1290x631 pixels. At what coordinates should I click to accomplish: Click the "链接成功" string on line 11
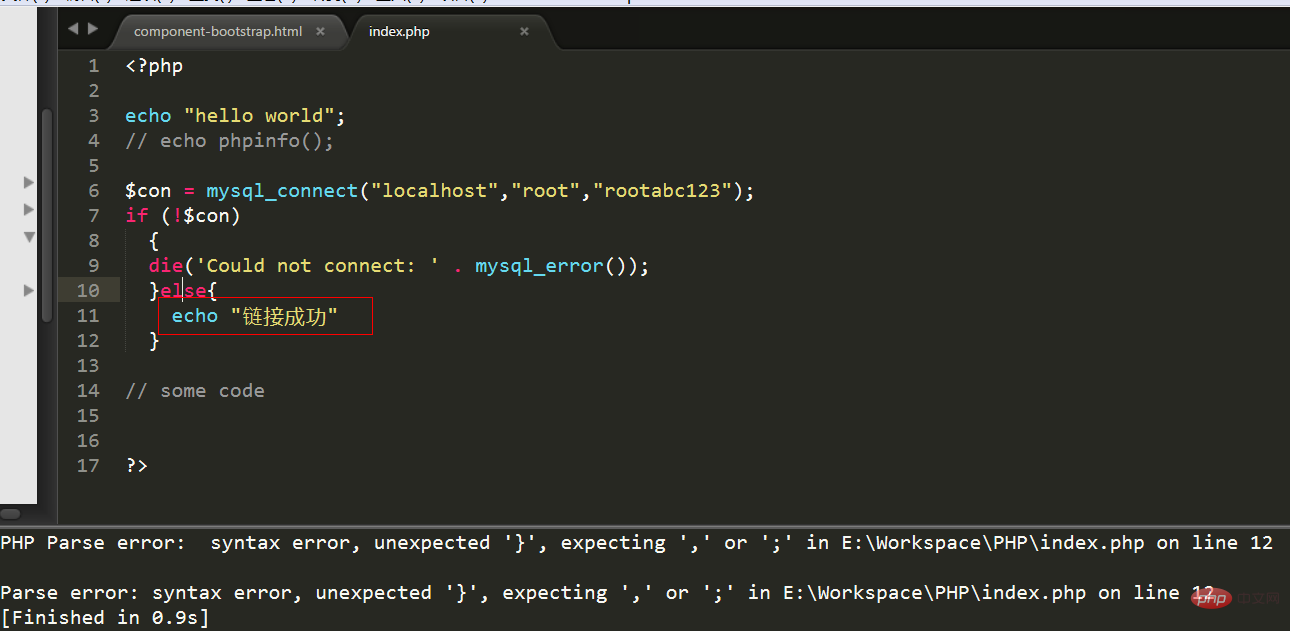point(284,316)
